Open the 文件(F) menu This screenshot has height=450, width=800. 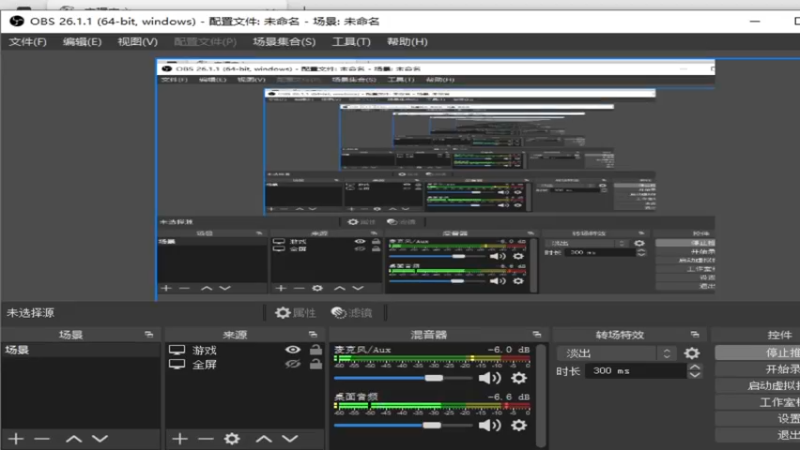point(28,42)
